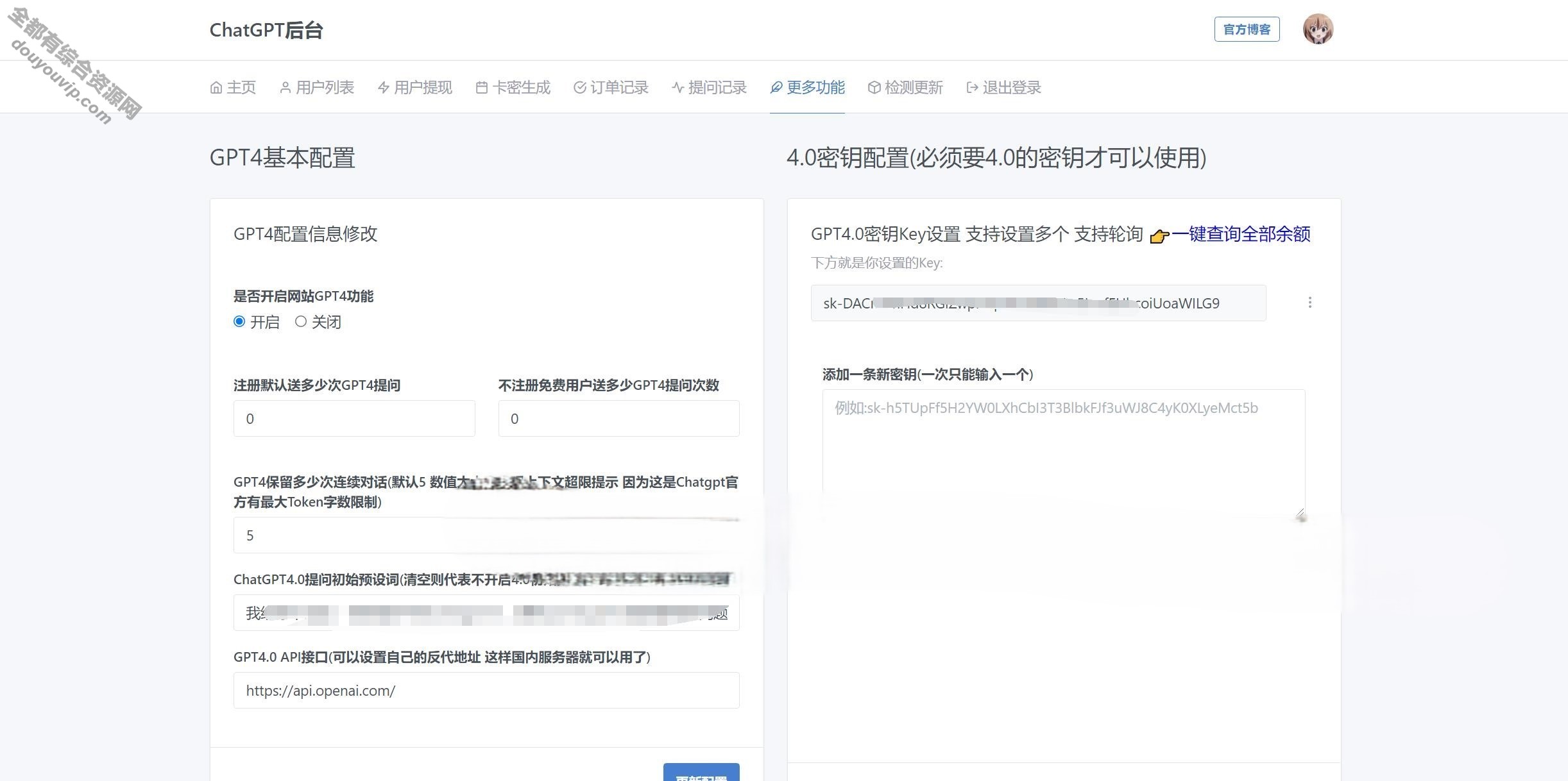Open 检测更新 tab
The height and width of the screenshot is (781, 1568).
[906, 87]
